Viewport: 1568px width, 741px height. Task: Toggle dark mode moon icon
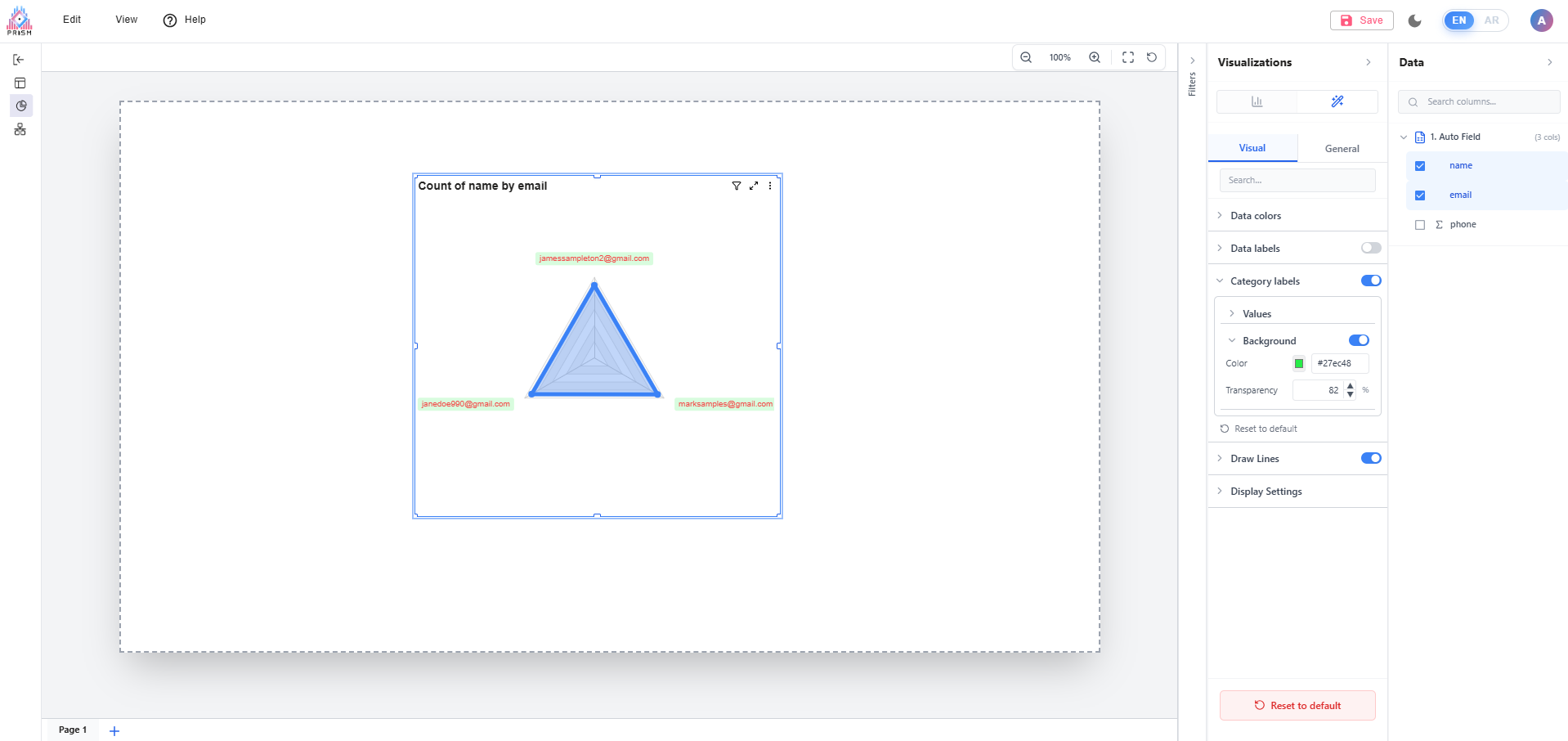[1415, 20]
